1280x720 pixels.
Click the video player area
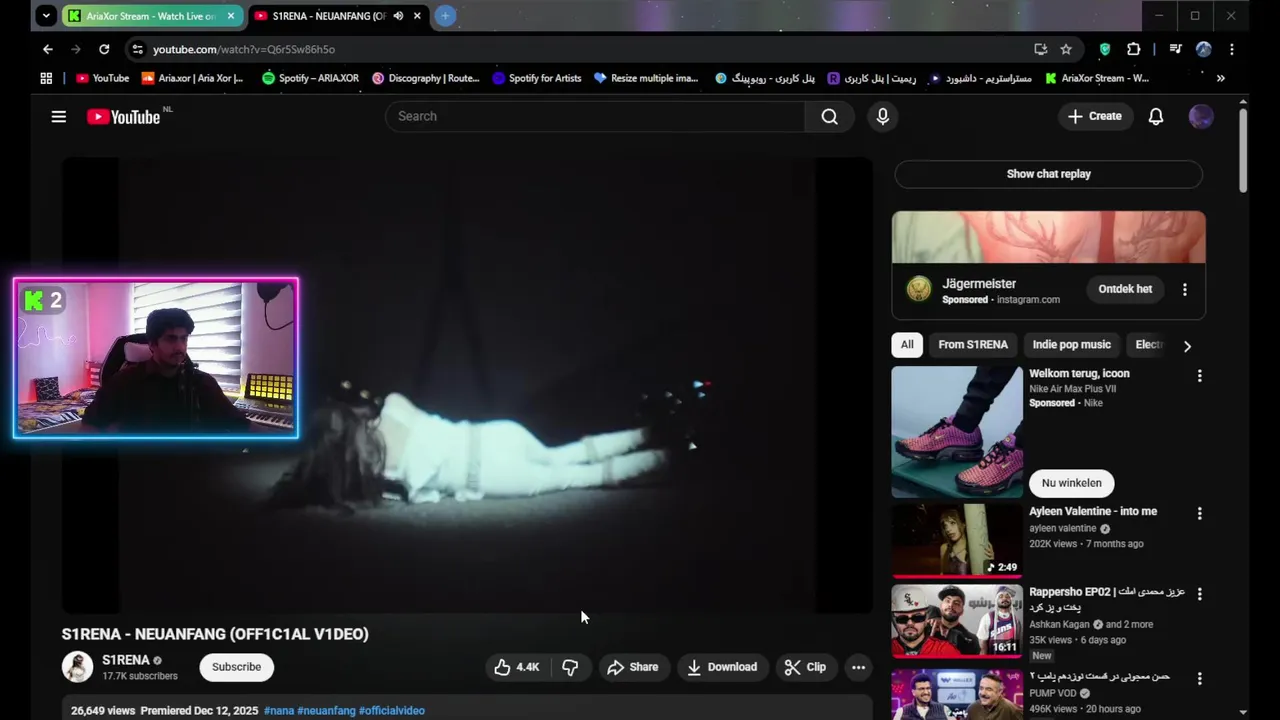point(467,385)
